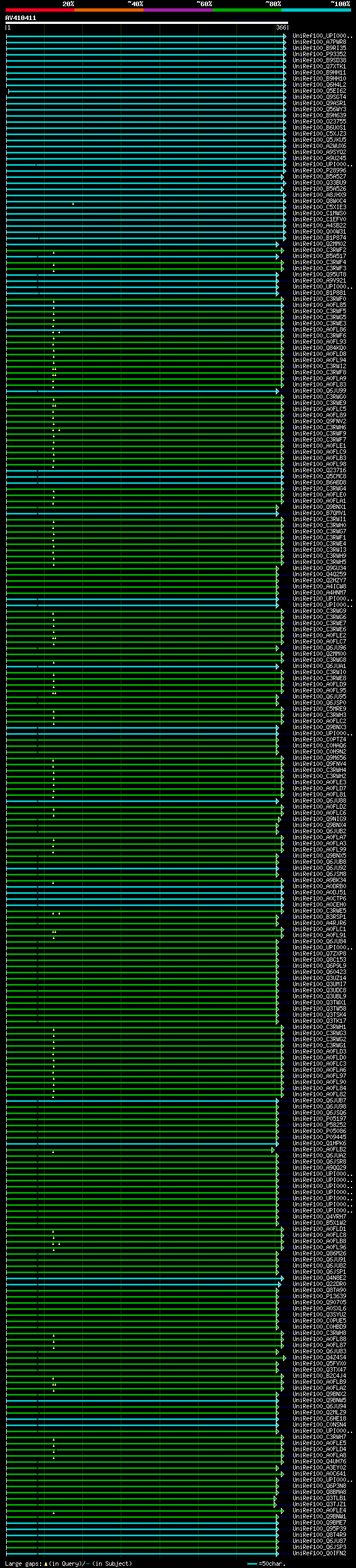This screenshot has width=356, height=1568.
Task: Click the =50char. scale legend
Action: click(266, 1563)
